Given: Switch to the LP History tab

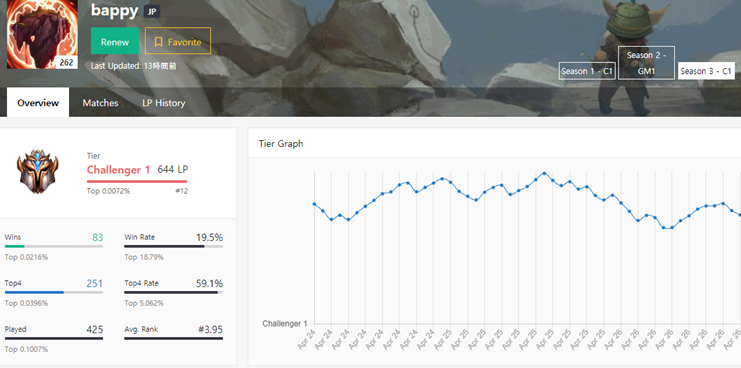Looking at the screenshot, I should (x=164, y=103).
